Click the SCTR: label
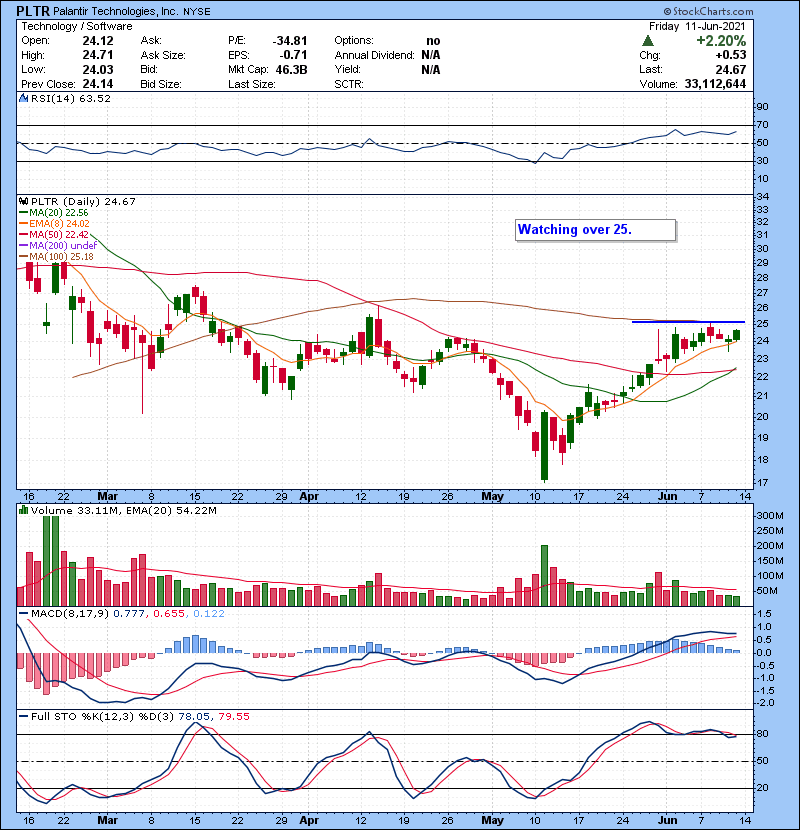The image size is (800, 830). coord(349,84)
